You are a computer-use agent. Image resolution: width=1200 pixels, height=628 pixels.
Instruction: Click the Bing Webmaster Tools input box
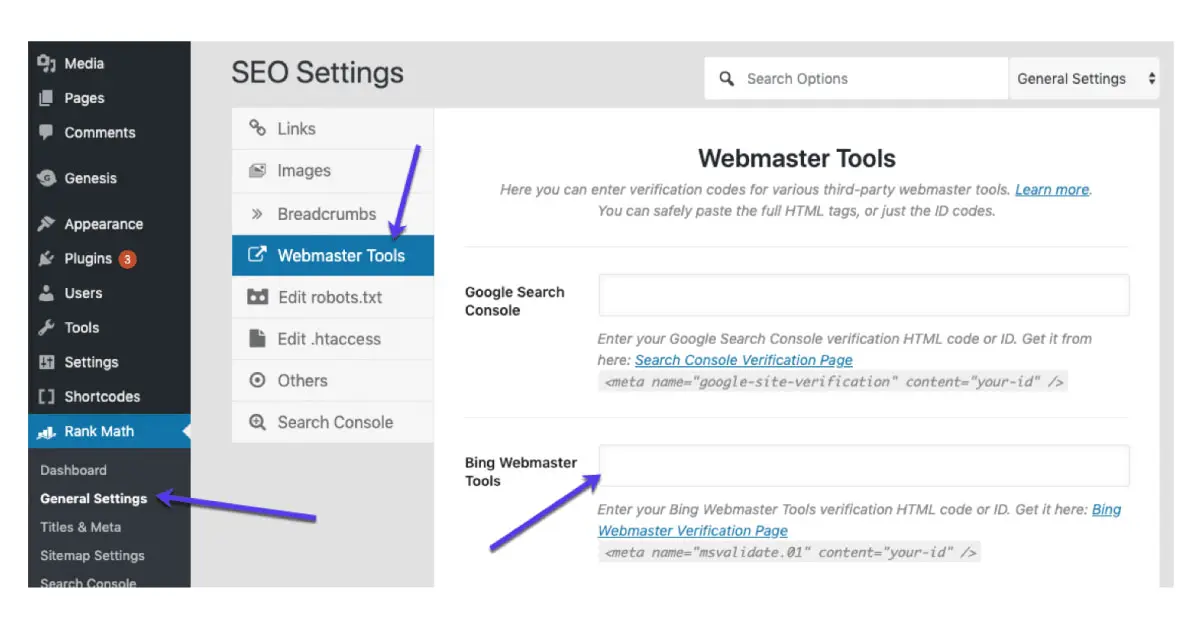click(863, 466)
